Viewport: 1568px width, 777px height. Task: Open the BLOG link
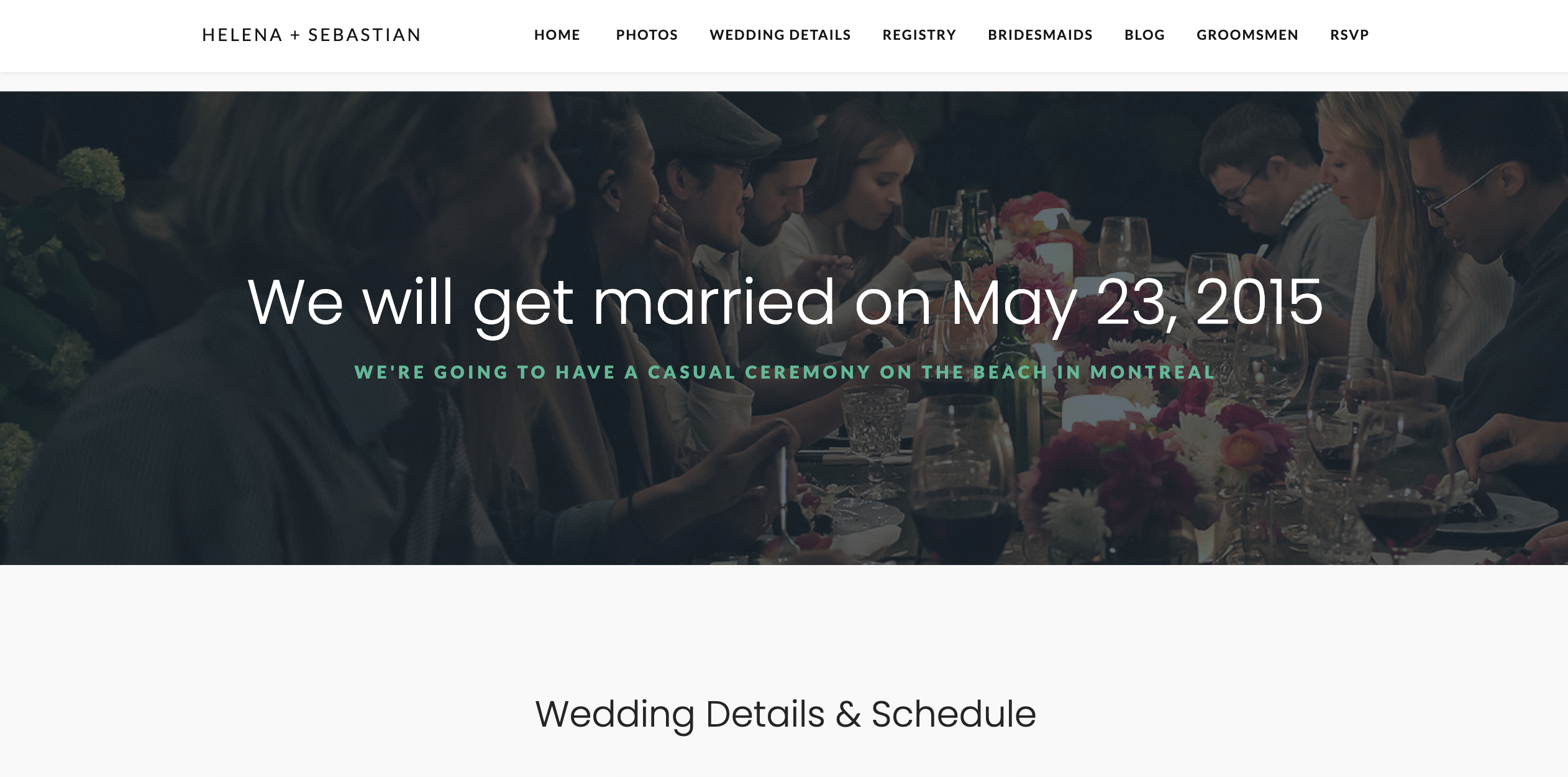pos(1144,35)
